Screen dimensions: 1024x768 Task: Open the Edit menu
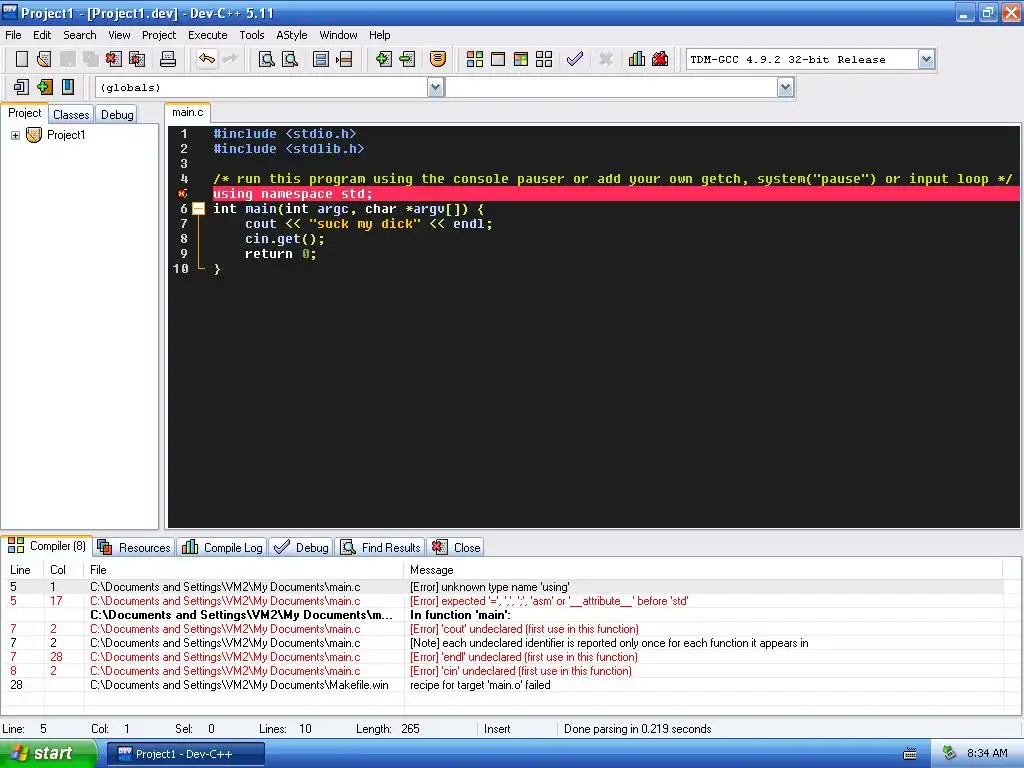click(x=42, y=35)
